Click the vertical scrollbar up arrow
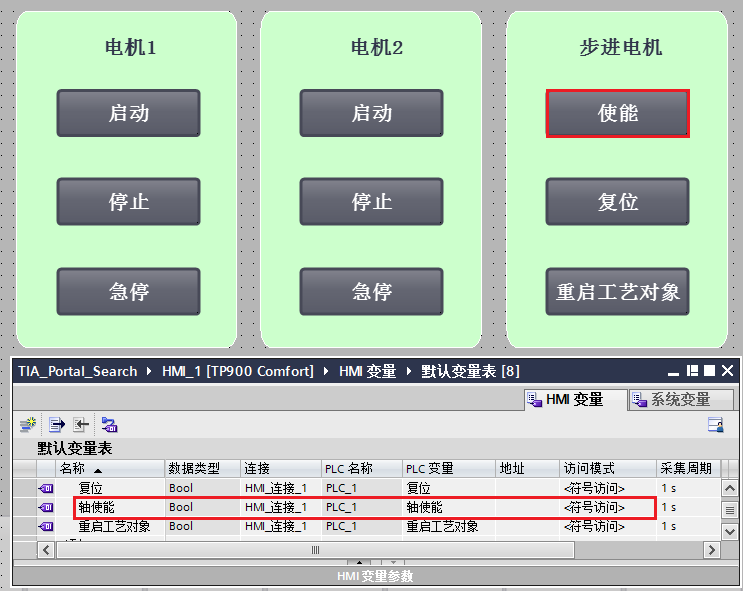Screen dimensions: 743x591 point(730,488)
